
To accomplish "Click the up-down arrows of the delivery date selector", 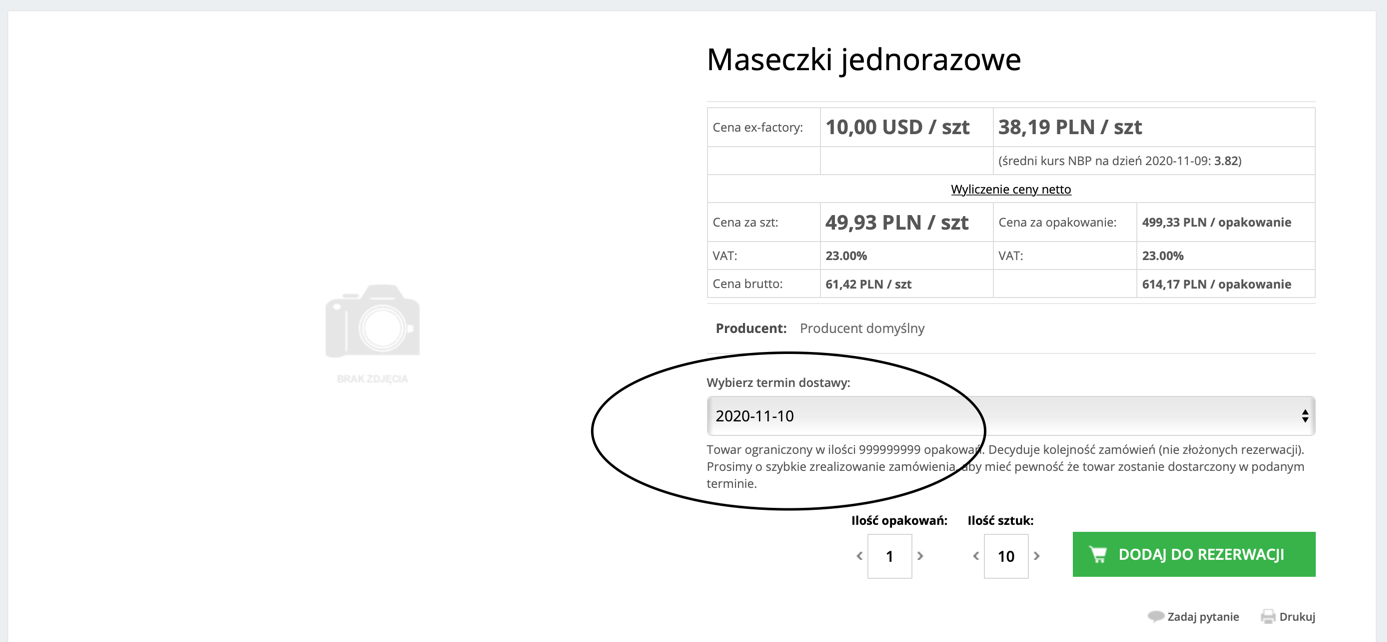I will point(1305,416).
